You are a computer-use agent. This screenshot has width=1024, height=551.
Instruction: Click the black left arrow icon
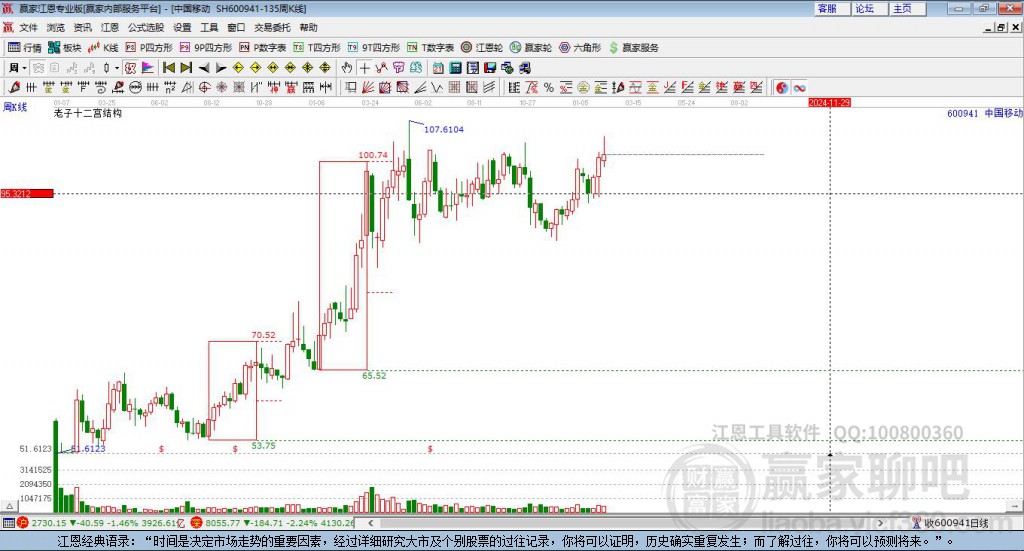pos(204,68)
